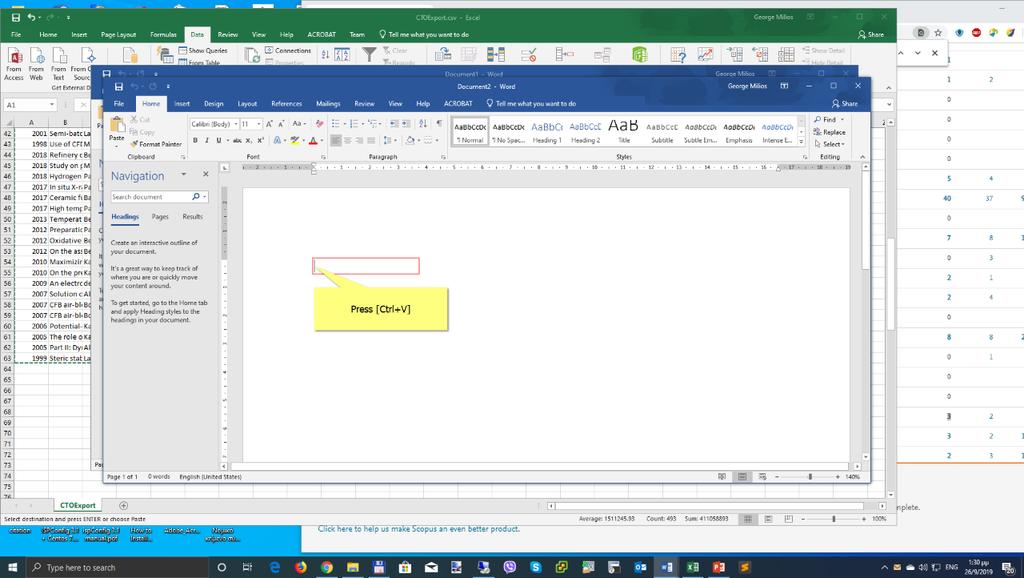Open the font size dropdown showing 11
1024x578 pixels.
(x=259, y=123)
